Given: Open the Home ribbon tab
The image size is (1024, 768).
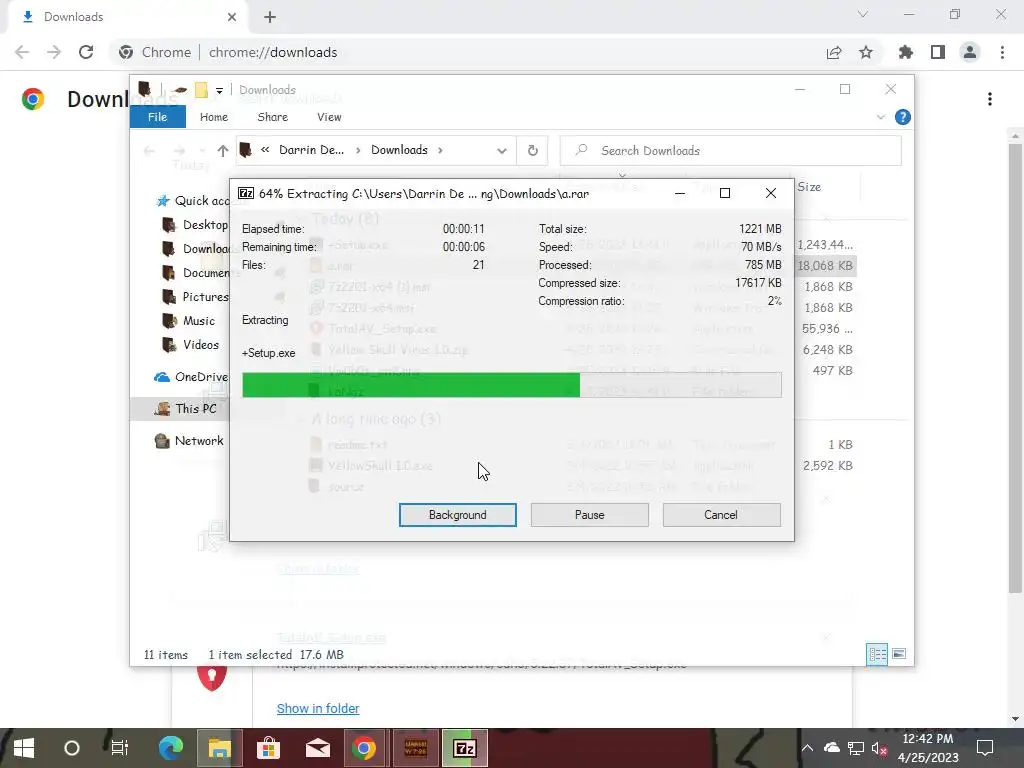Looking at the screenshot, I should point(214,117).
